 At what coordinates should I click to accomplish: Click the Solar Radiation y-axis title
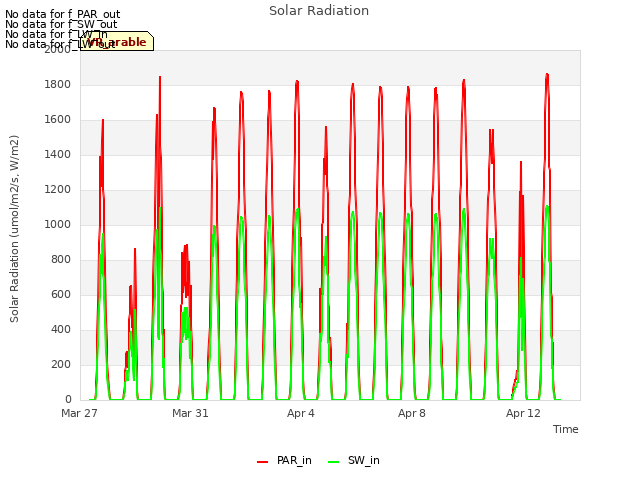(x=14, y=229)
